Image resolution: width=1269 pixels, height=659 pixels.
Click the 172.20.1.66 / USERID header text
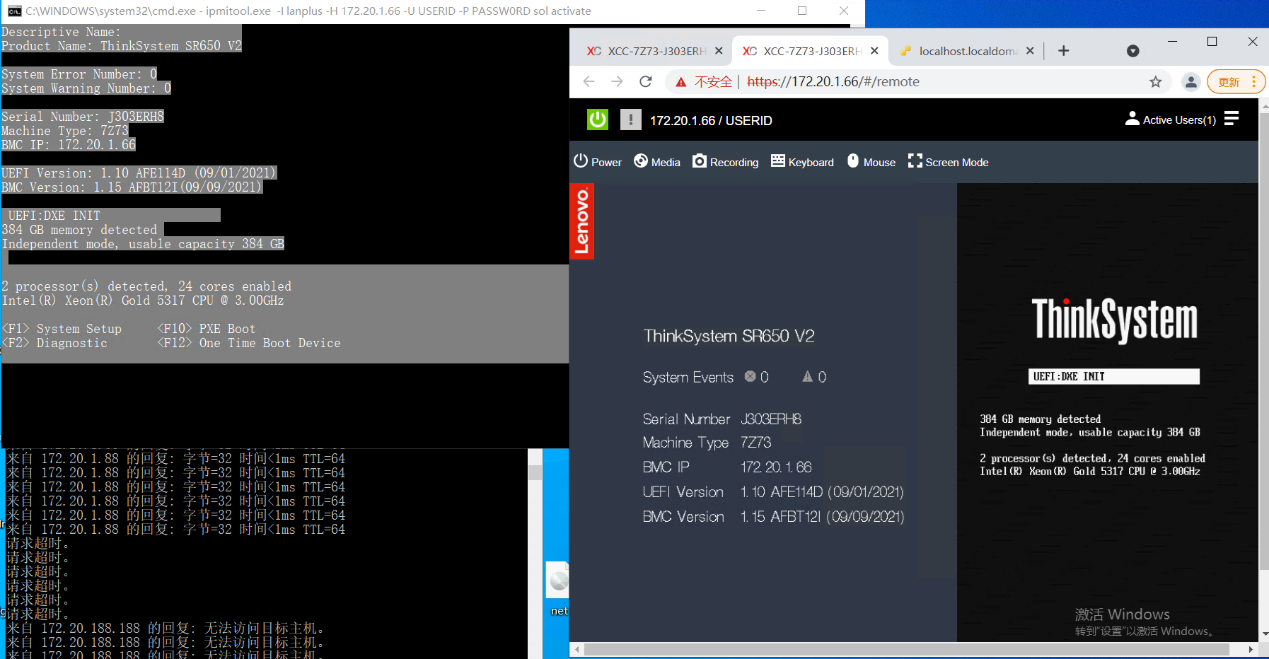coord(711,120)
